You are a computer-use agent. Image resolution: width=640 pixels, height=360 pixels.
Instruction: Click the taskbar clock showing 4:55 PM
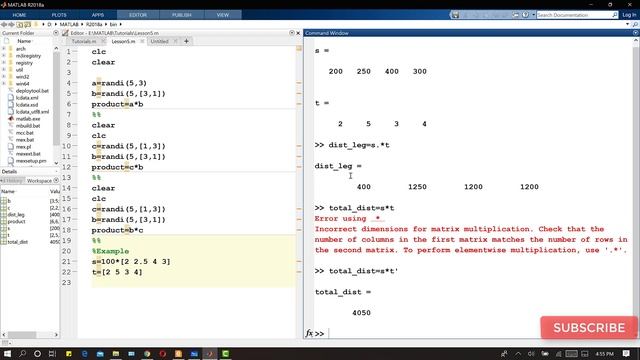pyautogui.click(x=604, y=353)
